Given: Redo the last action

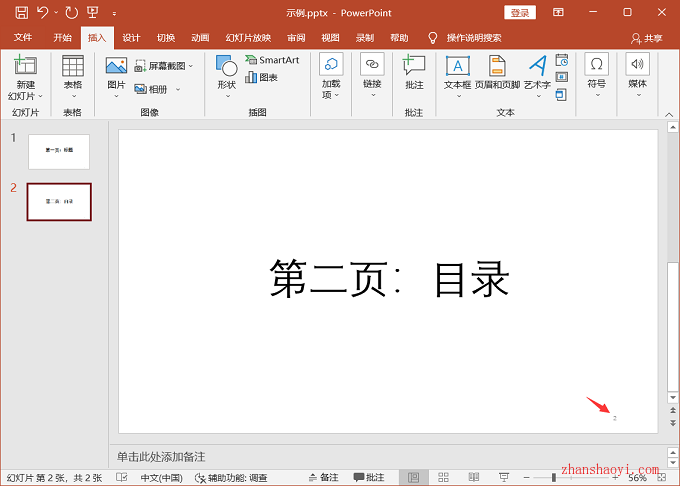Looking at the screenshot, I should (72, 13).
